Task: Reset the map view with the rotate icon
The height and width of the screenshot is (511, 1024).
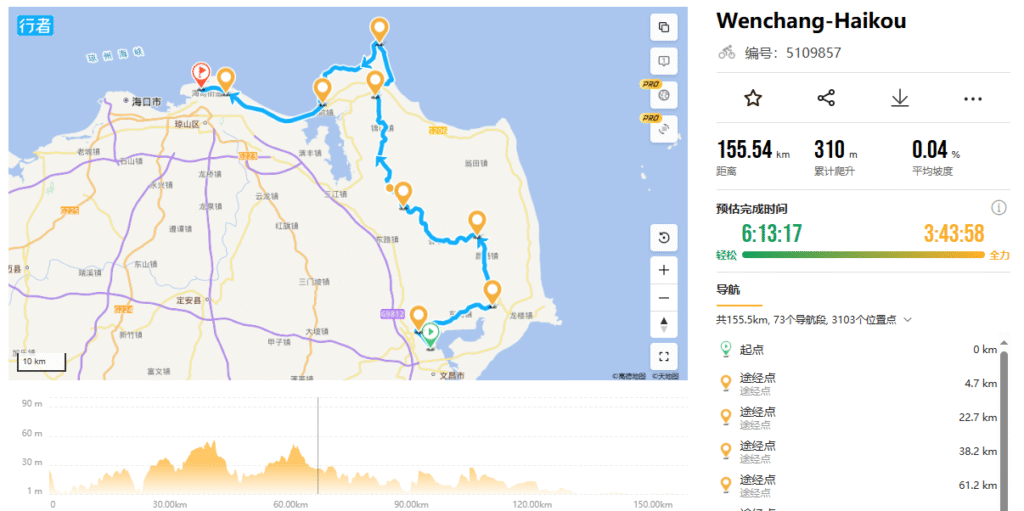Action: coord(664,238)
